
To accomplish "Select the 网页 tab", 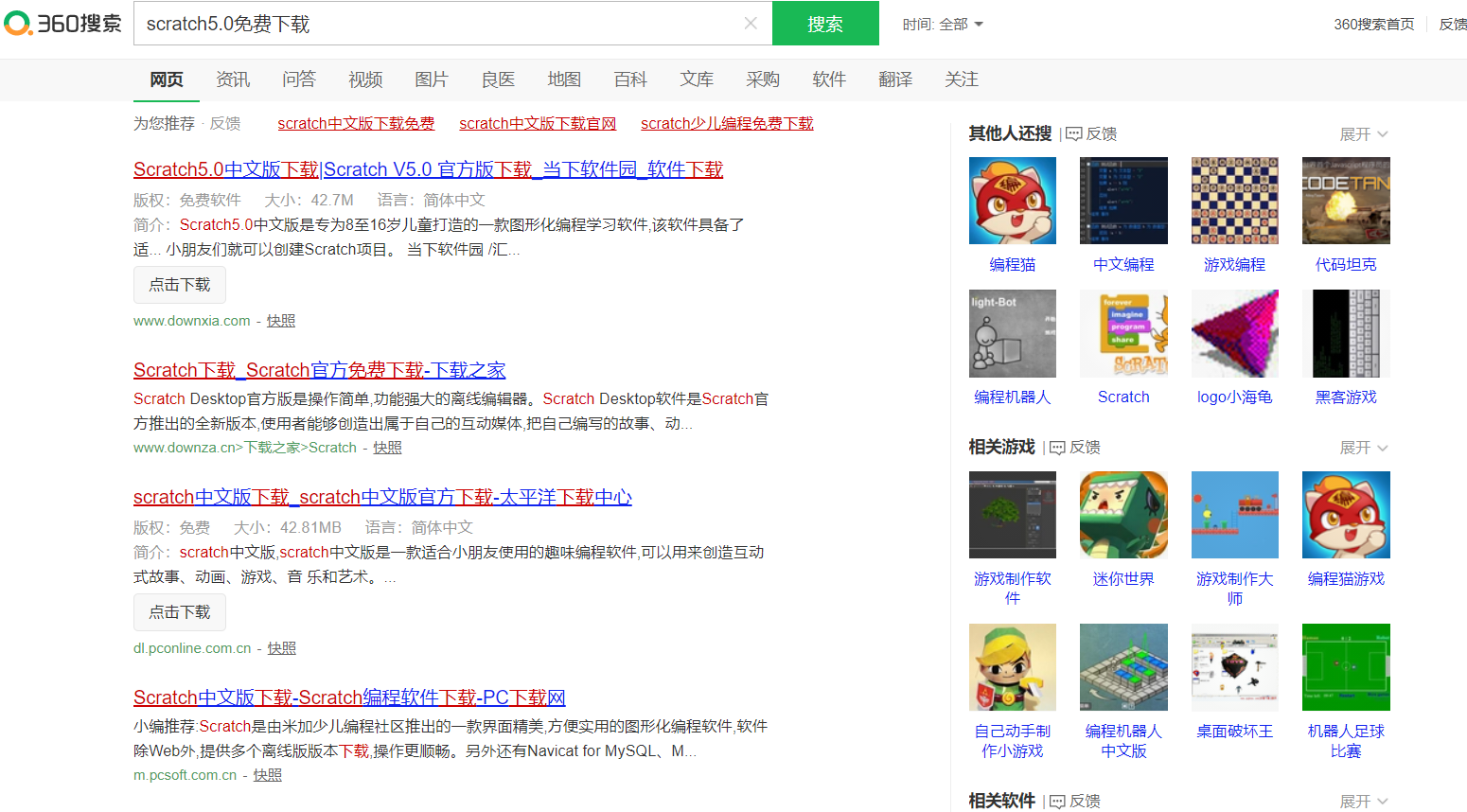I will point(167,79).
